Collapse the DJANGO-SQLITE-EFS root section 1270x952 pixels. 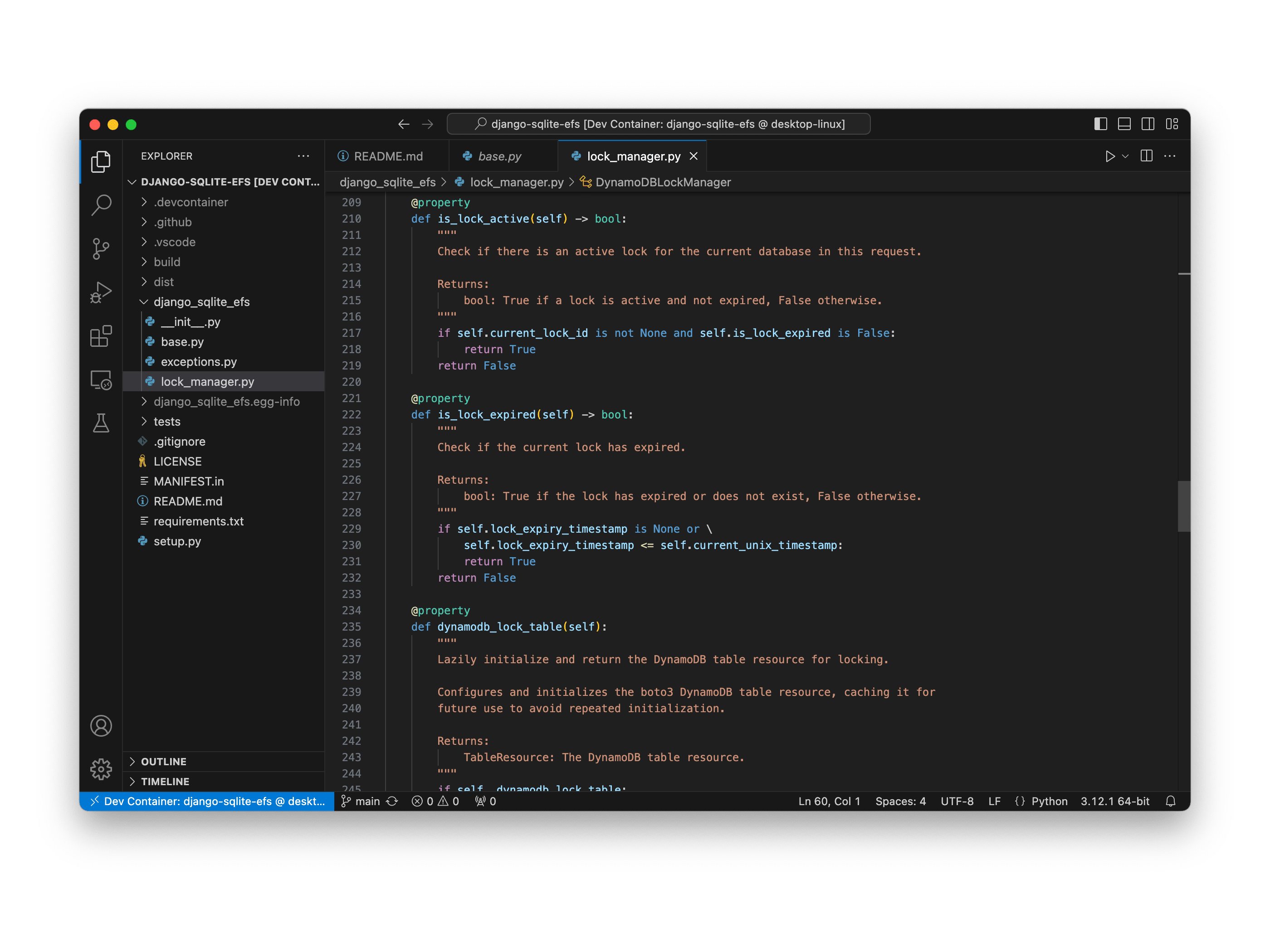pyautogui.click(x=224, y=182)
